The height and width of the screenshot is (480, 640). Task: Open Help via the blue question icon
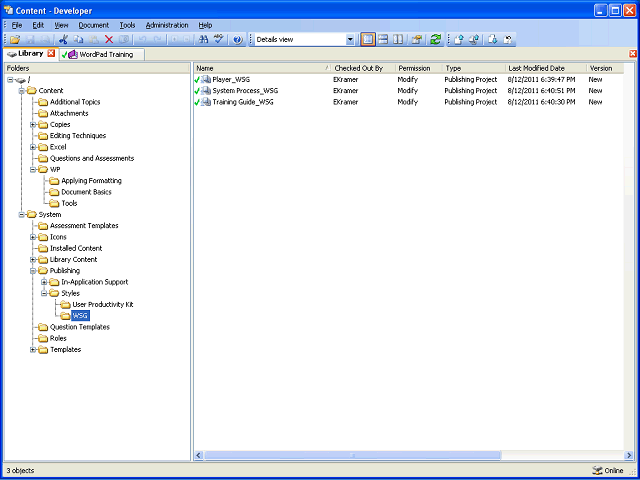(238, 40)
